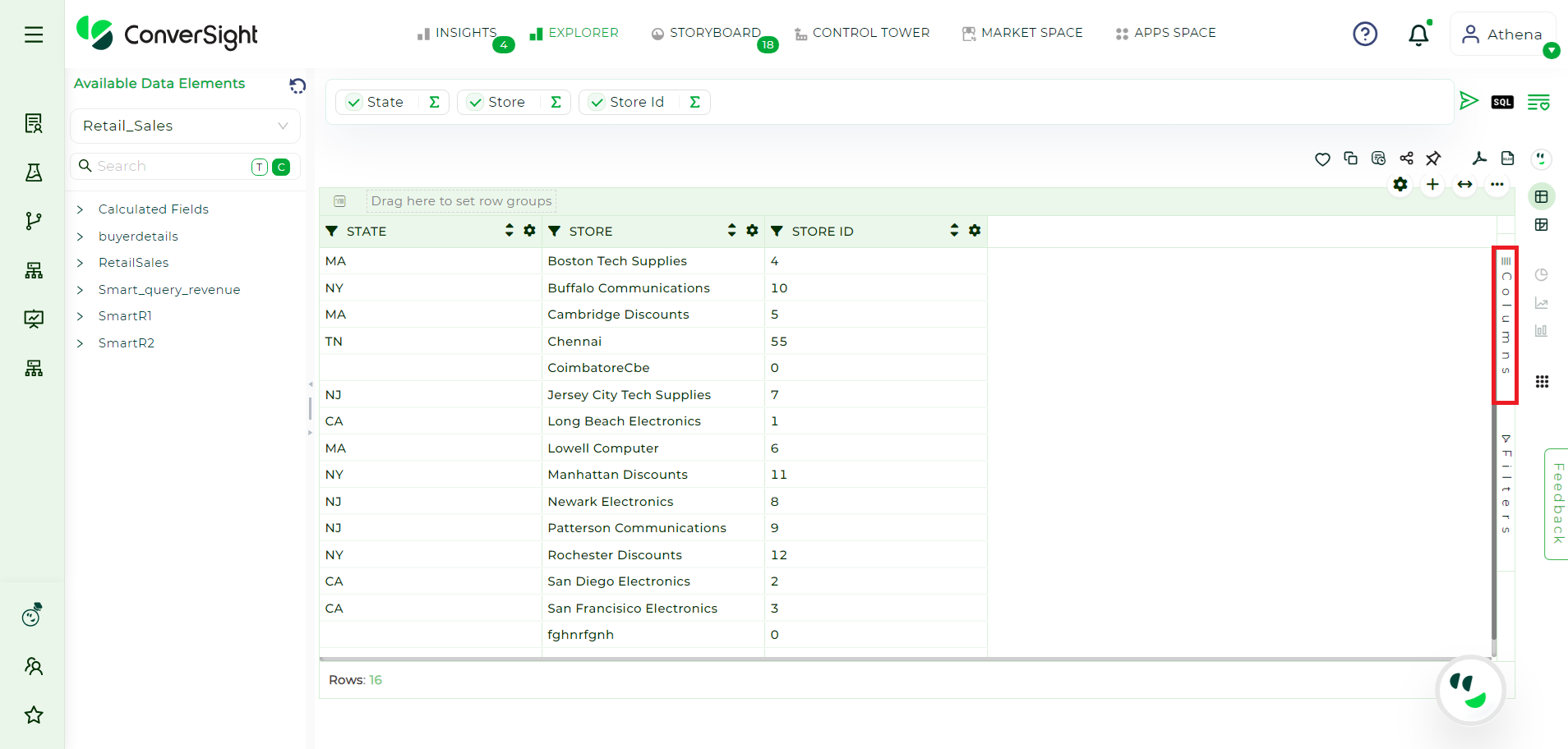Click the sidebar flask lab icon
1568x749 pixels.
[34, 172]
